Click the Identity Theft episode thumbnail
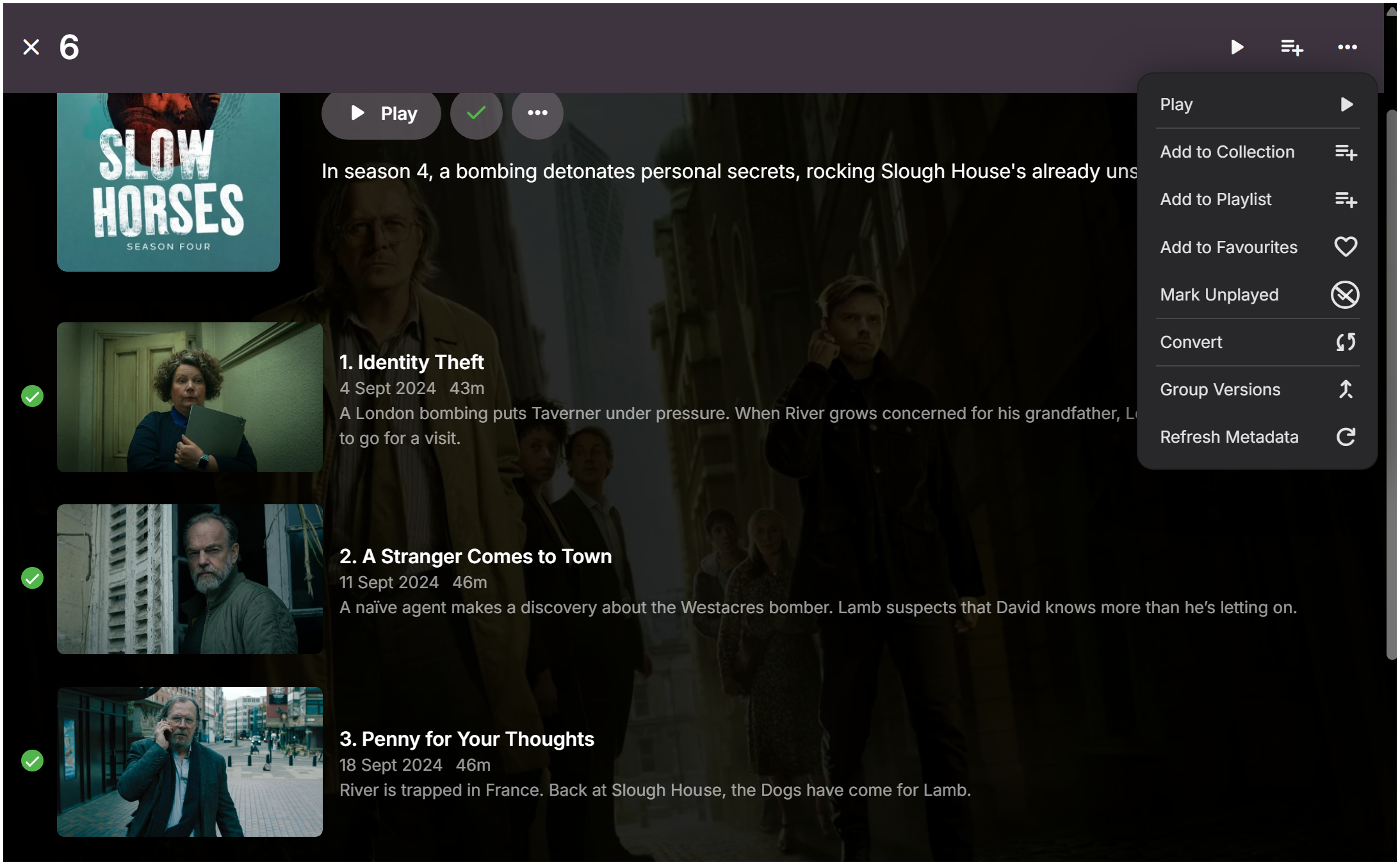Viewport: 1400px width, 865px height. 190,397
